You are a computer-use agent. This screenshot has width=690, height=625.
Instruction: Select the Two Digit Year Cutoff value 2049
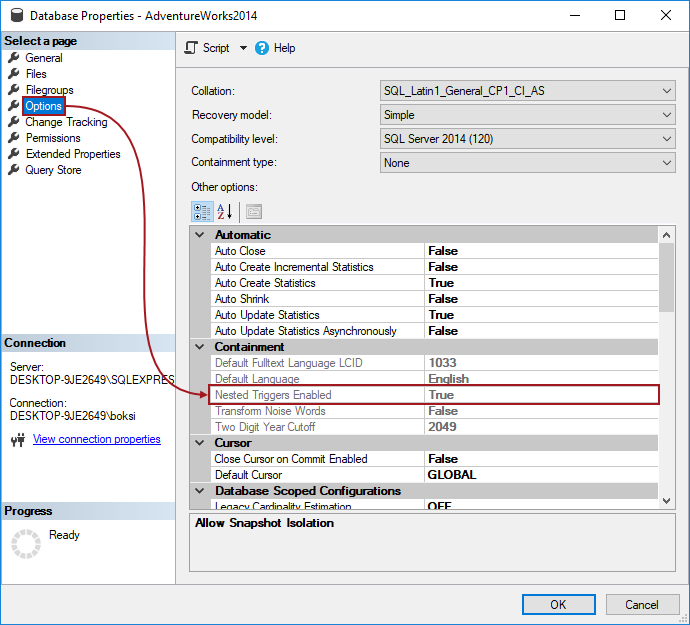(541, 427)
